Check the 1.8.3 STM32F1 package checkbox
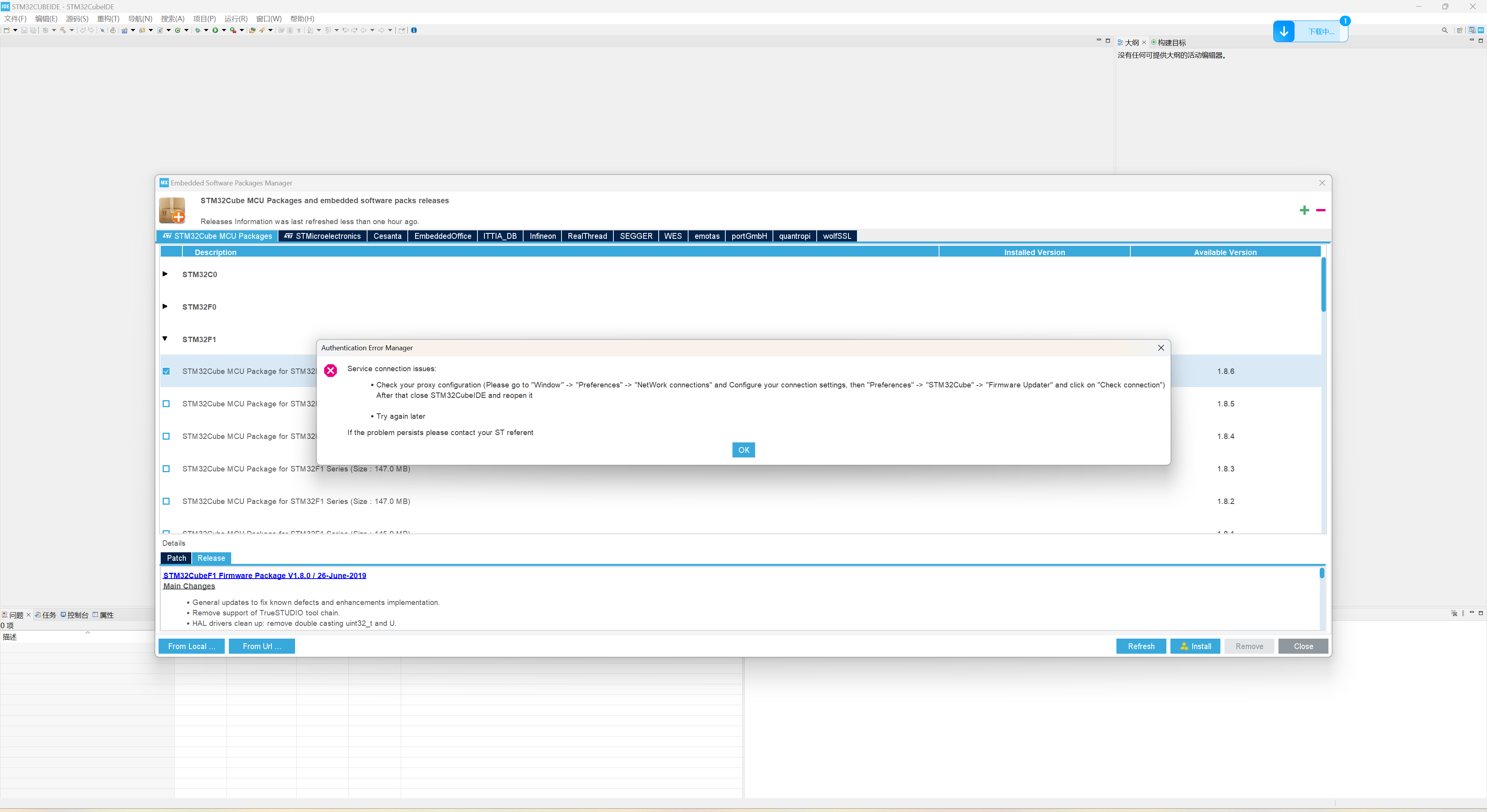 click(166, 469)
